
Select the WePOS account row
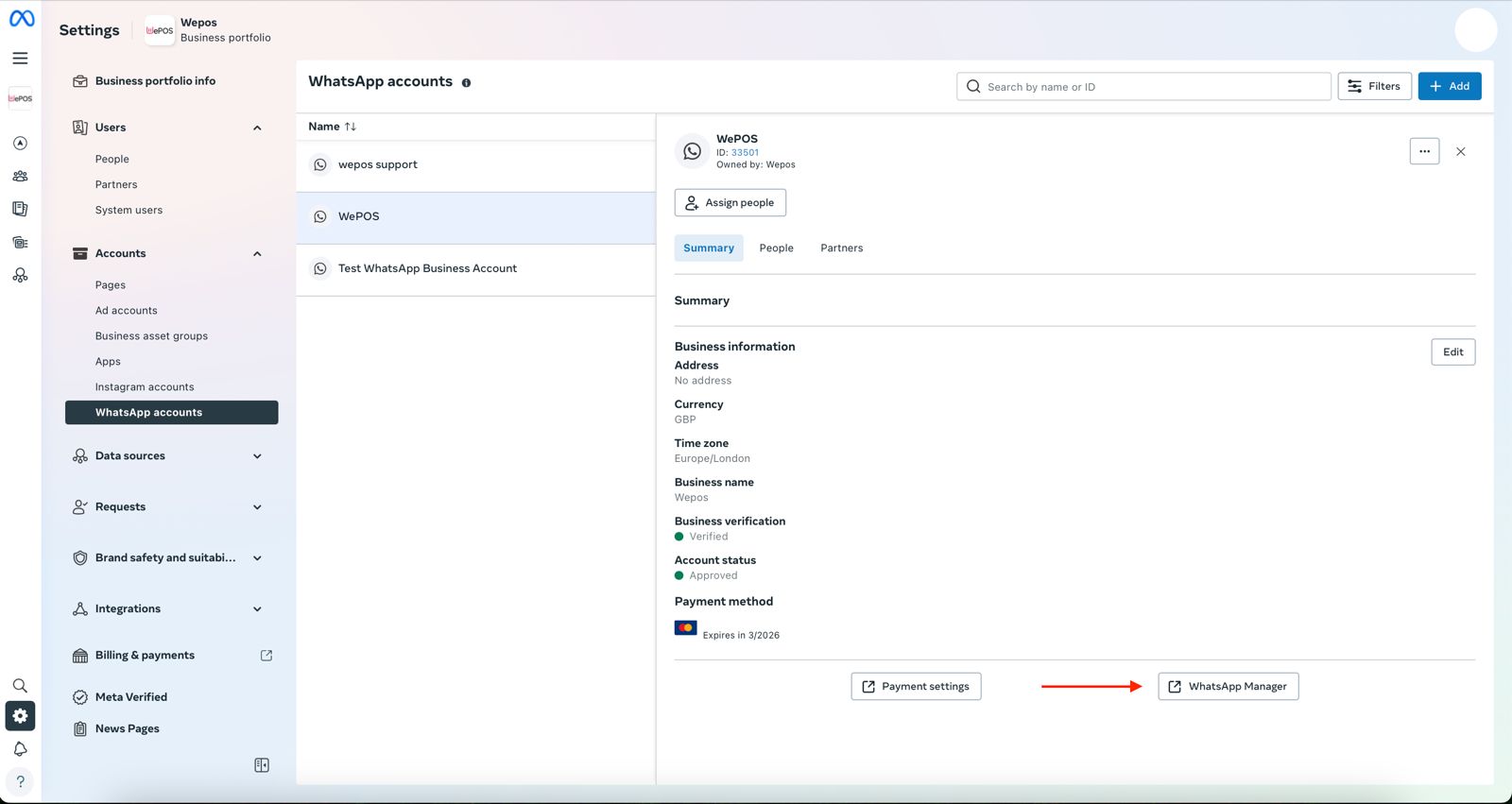476,217
